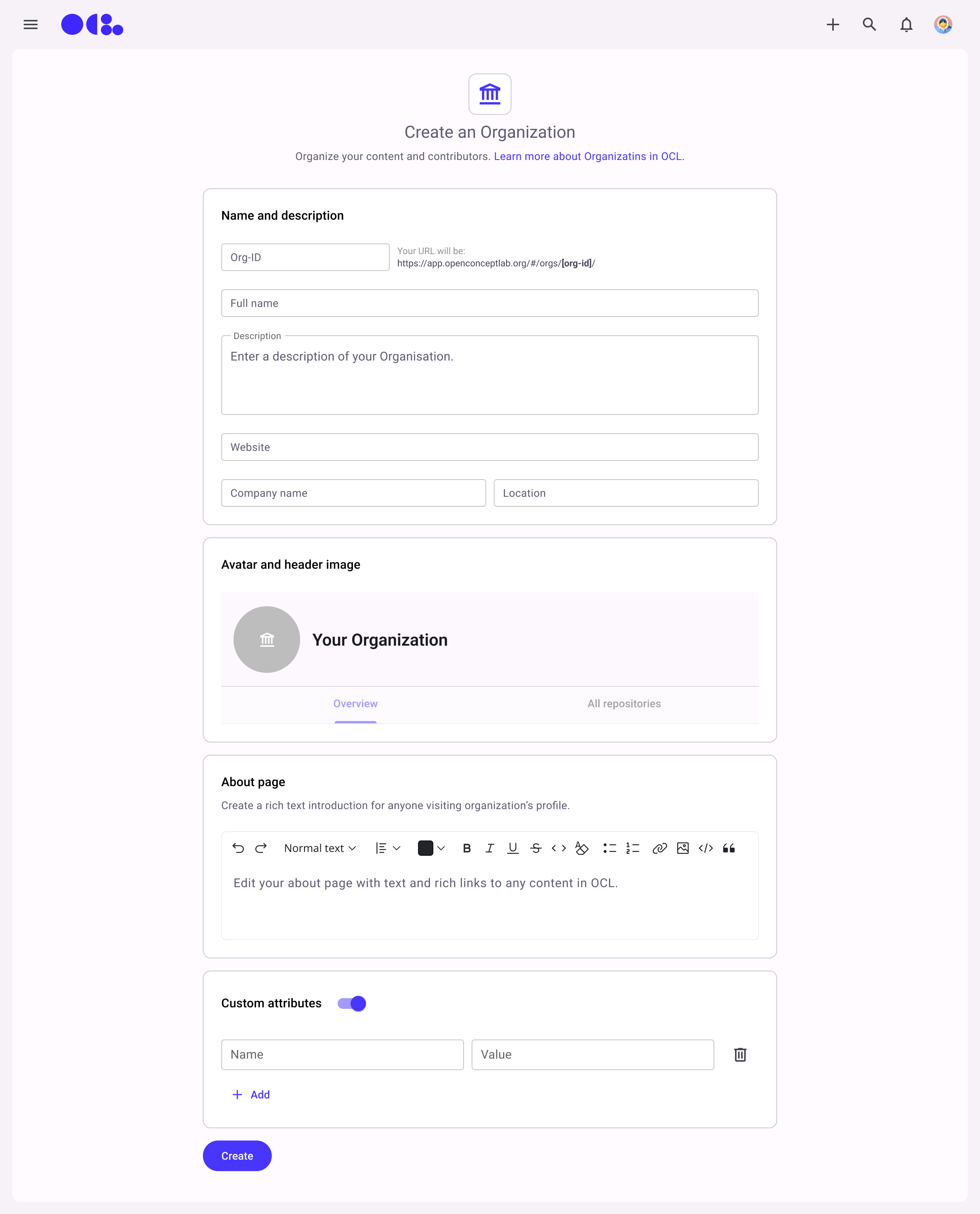Image resolution: width=980 pixels, height=1214 pixels.
Task: Apply blockquote formatting
Action: pyautogui.click(x=729, y=848)
